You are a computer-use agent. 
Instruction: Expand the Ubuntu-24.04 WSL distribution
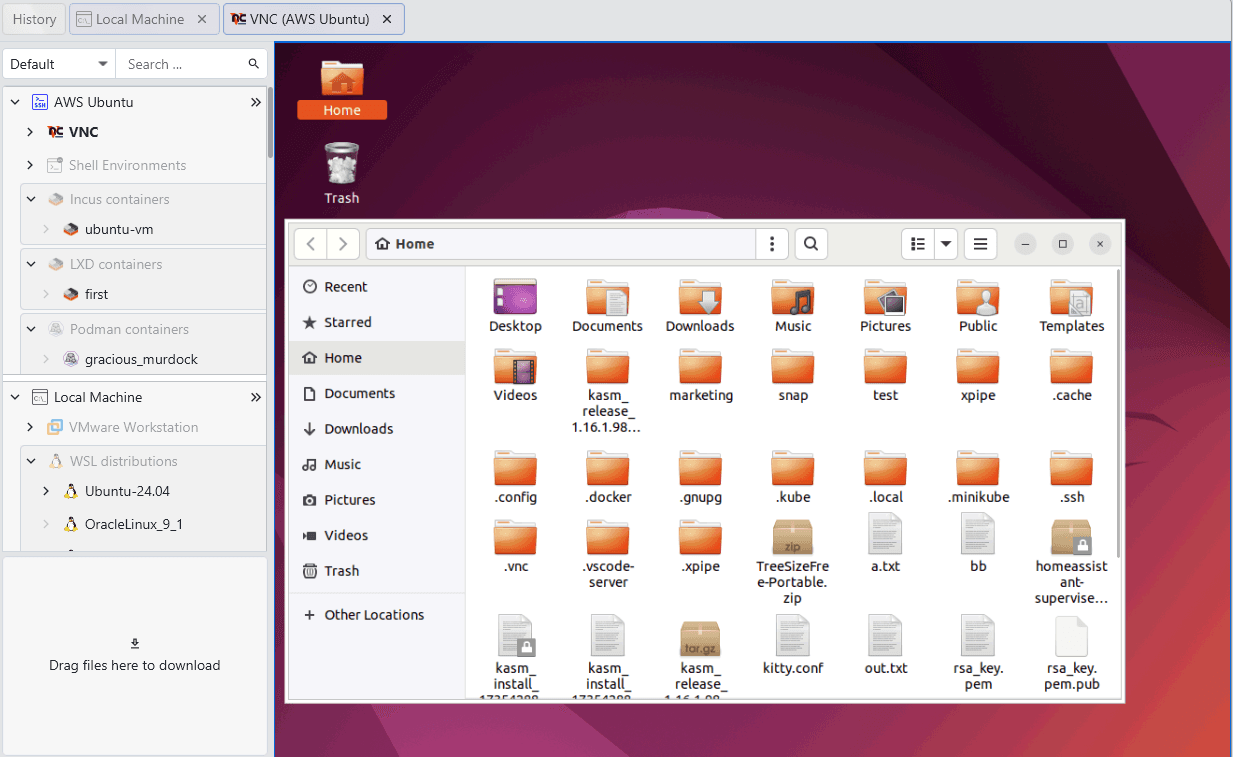click(46, 491)
